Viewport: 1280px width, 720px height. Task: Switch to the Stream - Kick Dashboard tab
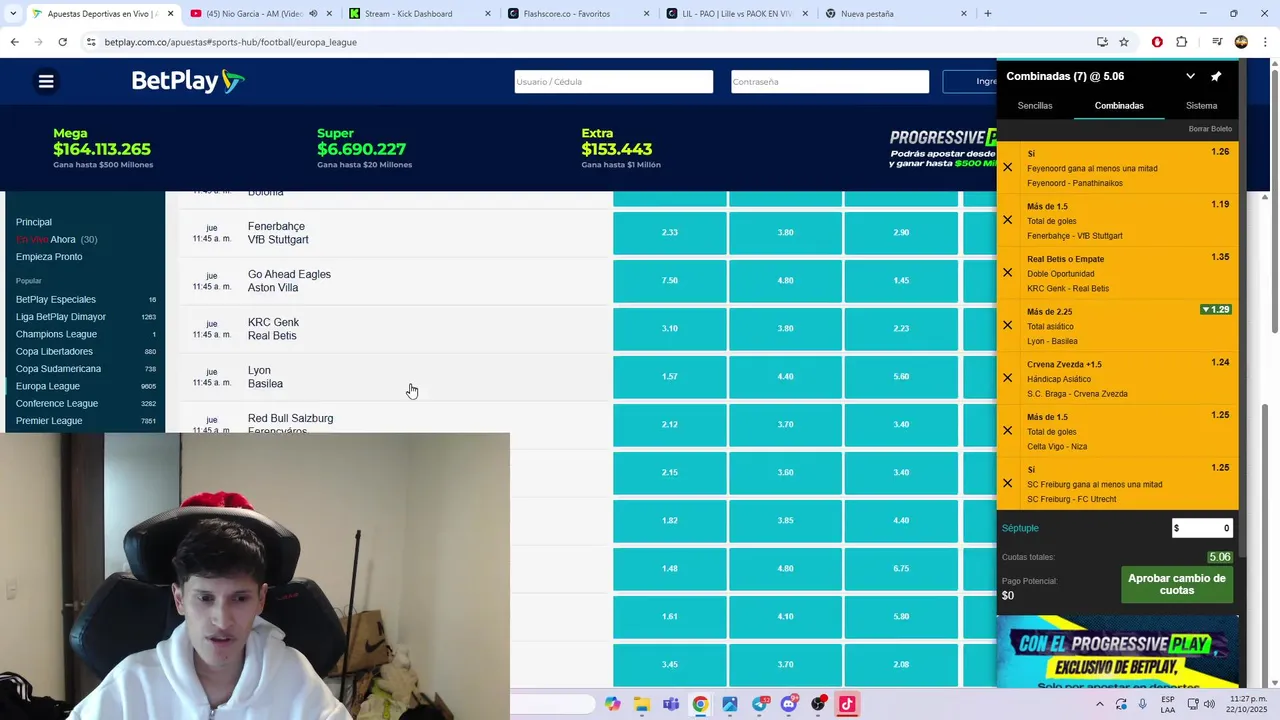coord(420,14)
